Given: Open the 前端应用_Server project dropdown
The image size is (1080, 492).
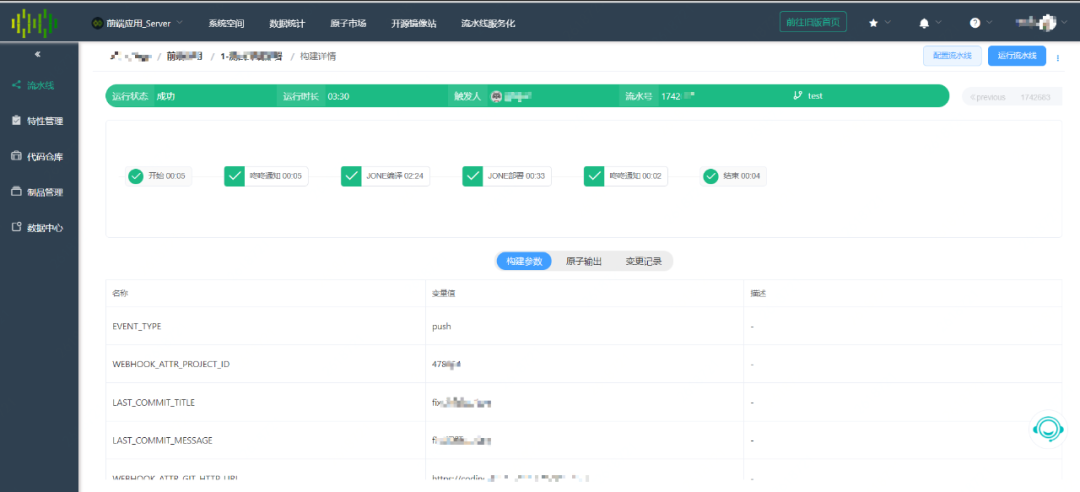Looking at the screenshot, I should click(x=137, y=23).
